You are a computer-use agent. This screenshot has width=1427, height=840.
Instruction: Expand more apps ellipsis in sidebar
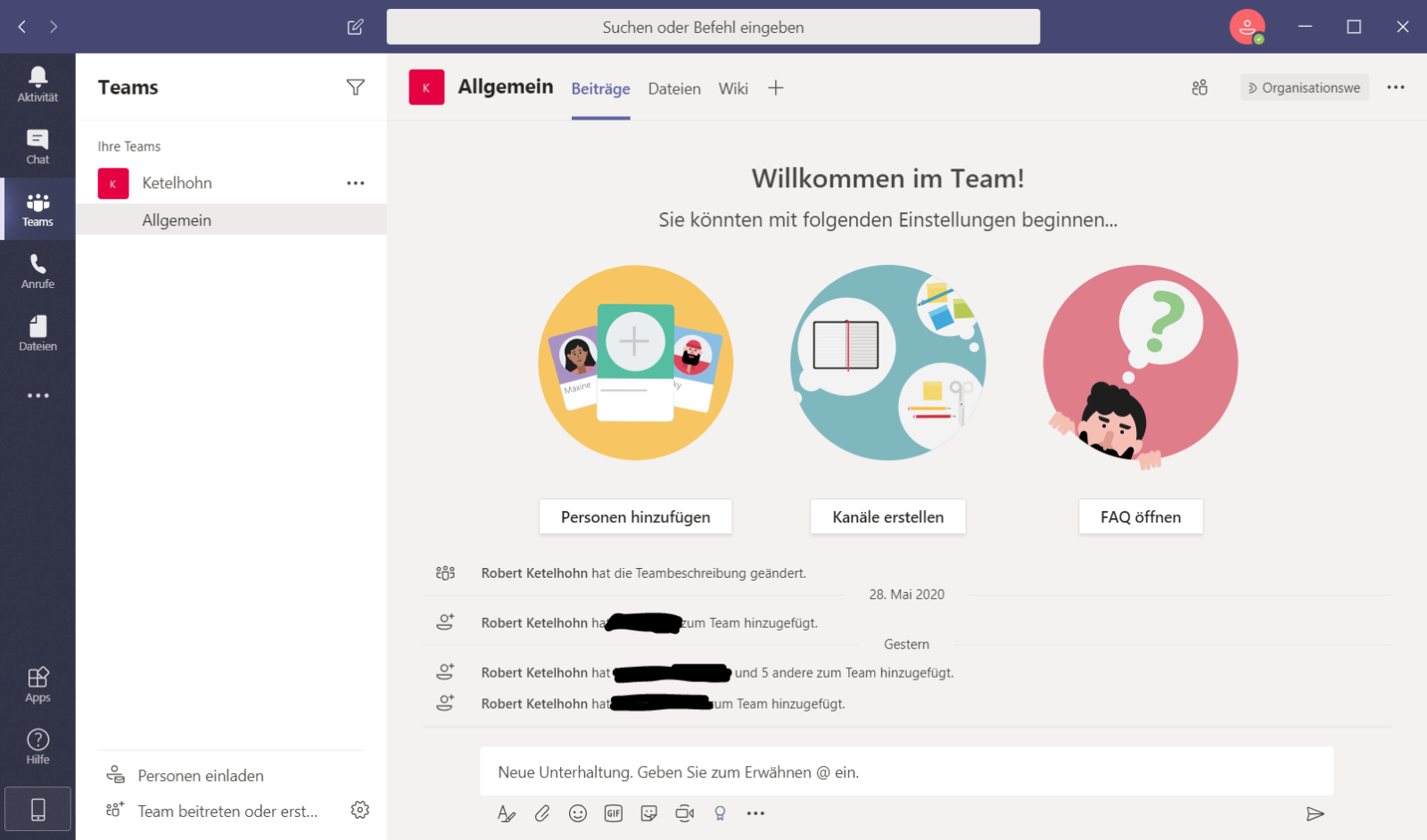(x=37, y=396)
